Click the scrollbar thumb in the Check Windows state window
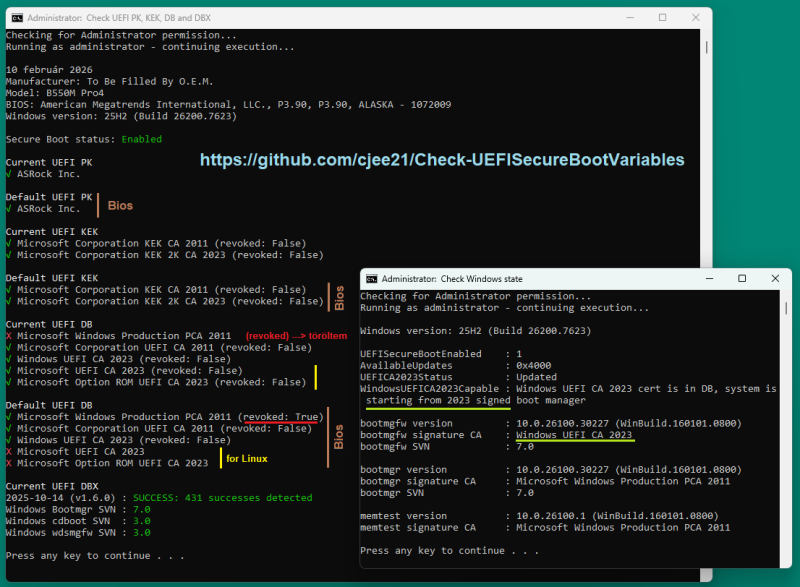This screenshot has height=587, width=800. (786, 308)
